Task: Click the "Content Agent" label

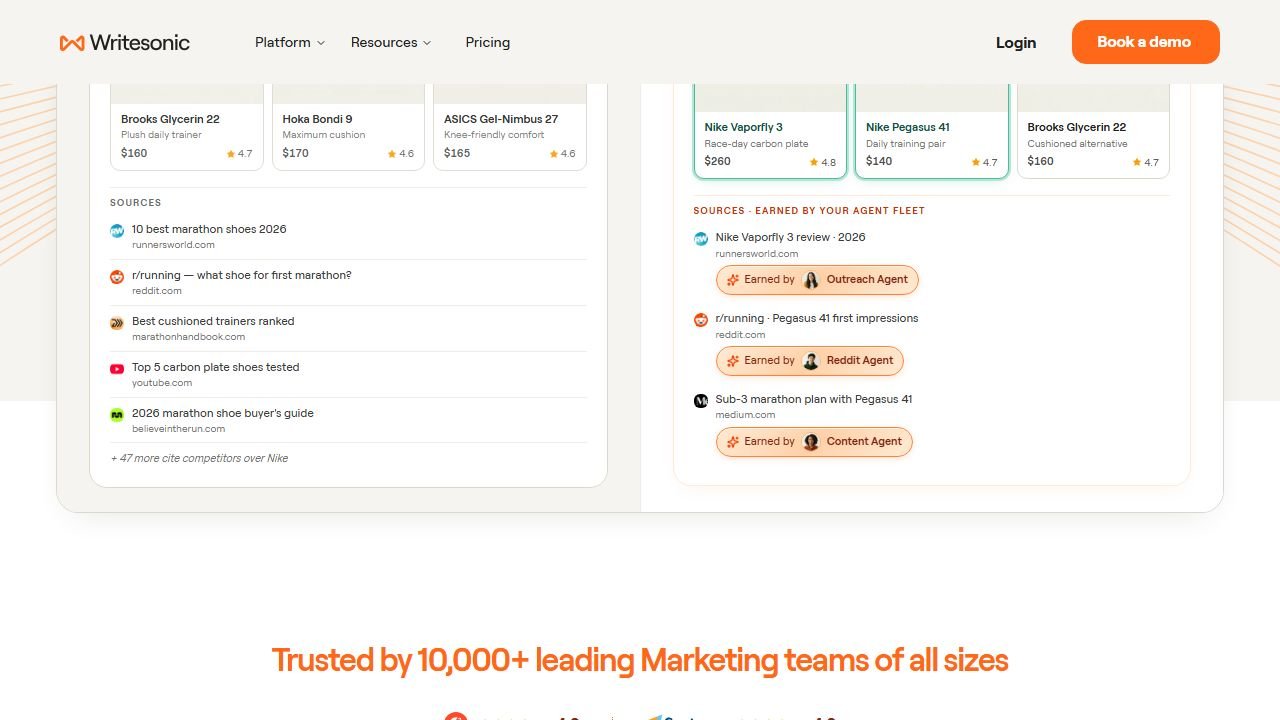Action: pyautogui.click(x=864, y=442)
